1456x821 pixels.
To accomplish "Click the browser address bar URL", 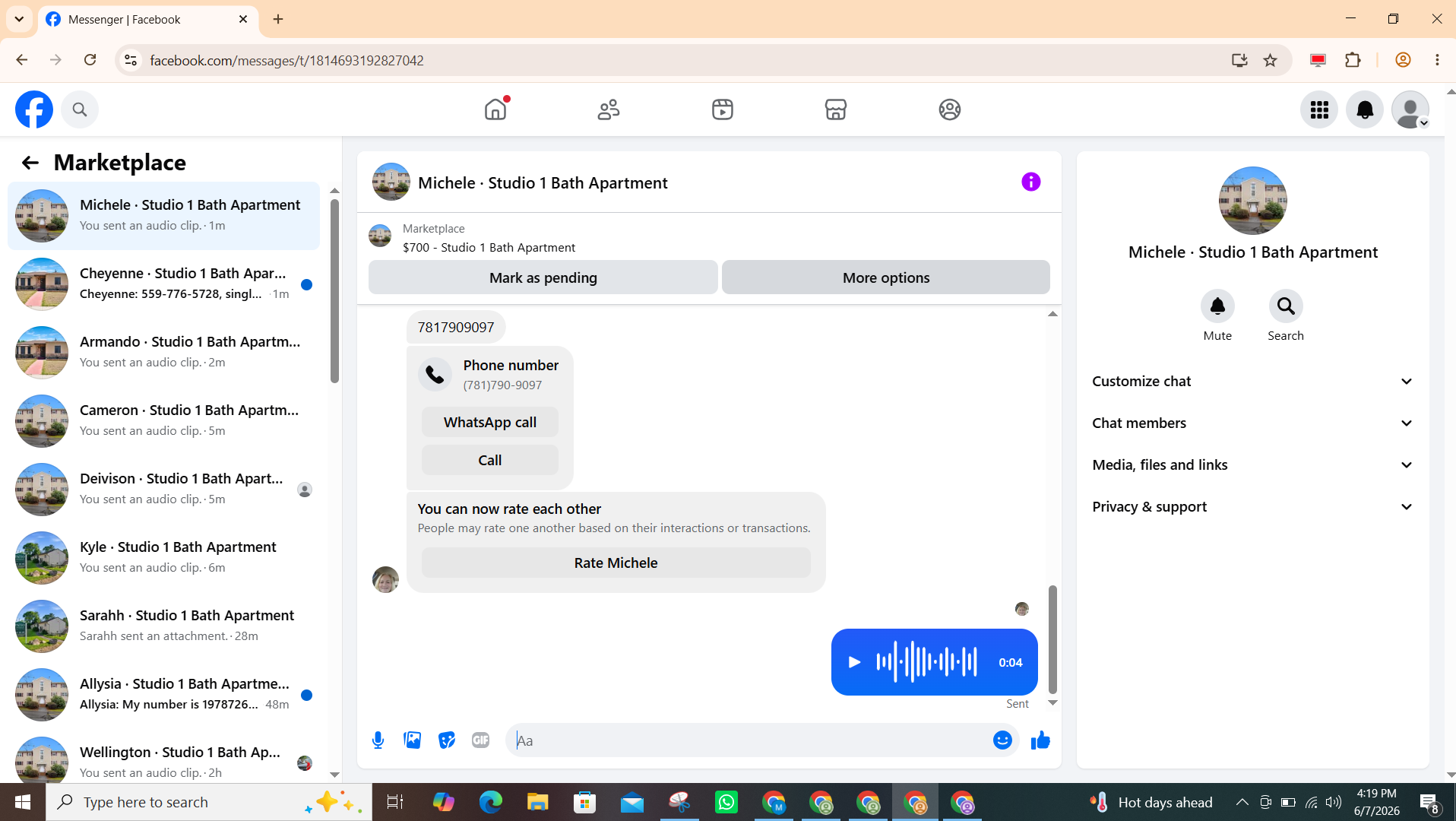I will [x=286, y=60].
